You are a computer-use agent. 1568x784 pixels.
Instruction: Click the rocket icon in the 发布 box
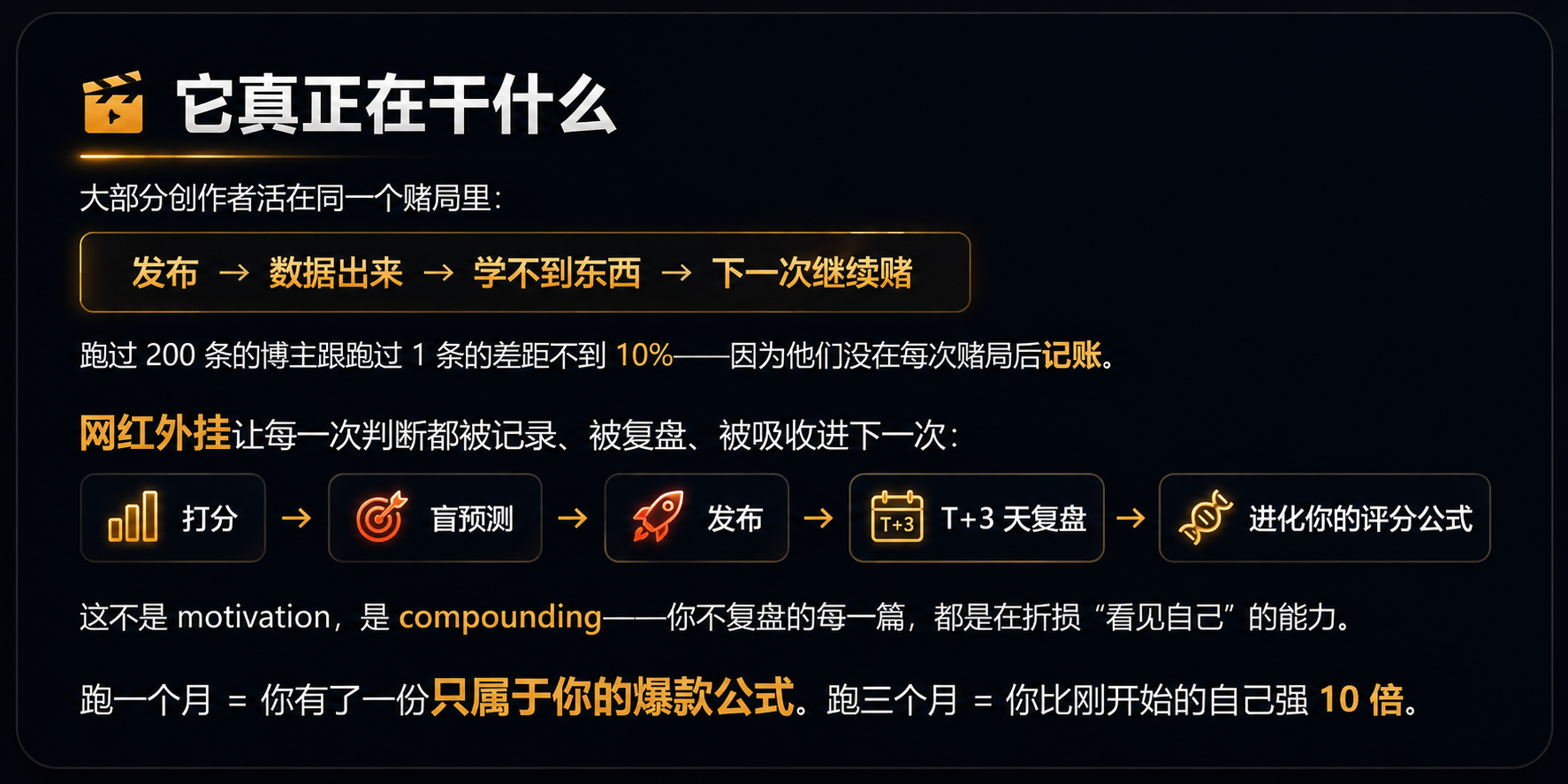point(658,516)
